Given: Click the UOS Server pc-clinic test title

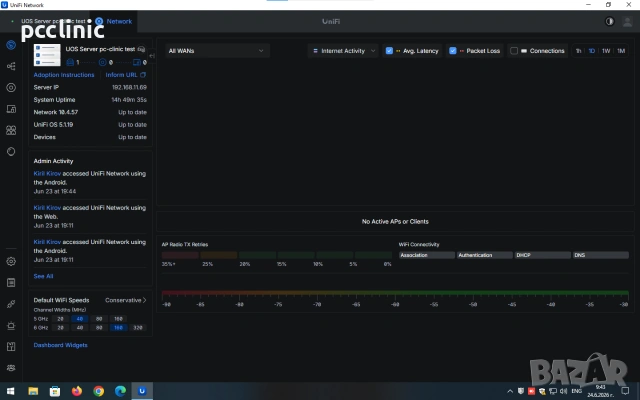Looking at the screenshot, I should click(100, 49).
